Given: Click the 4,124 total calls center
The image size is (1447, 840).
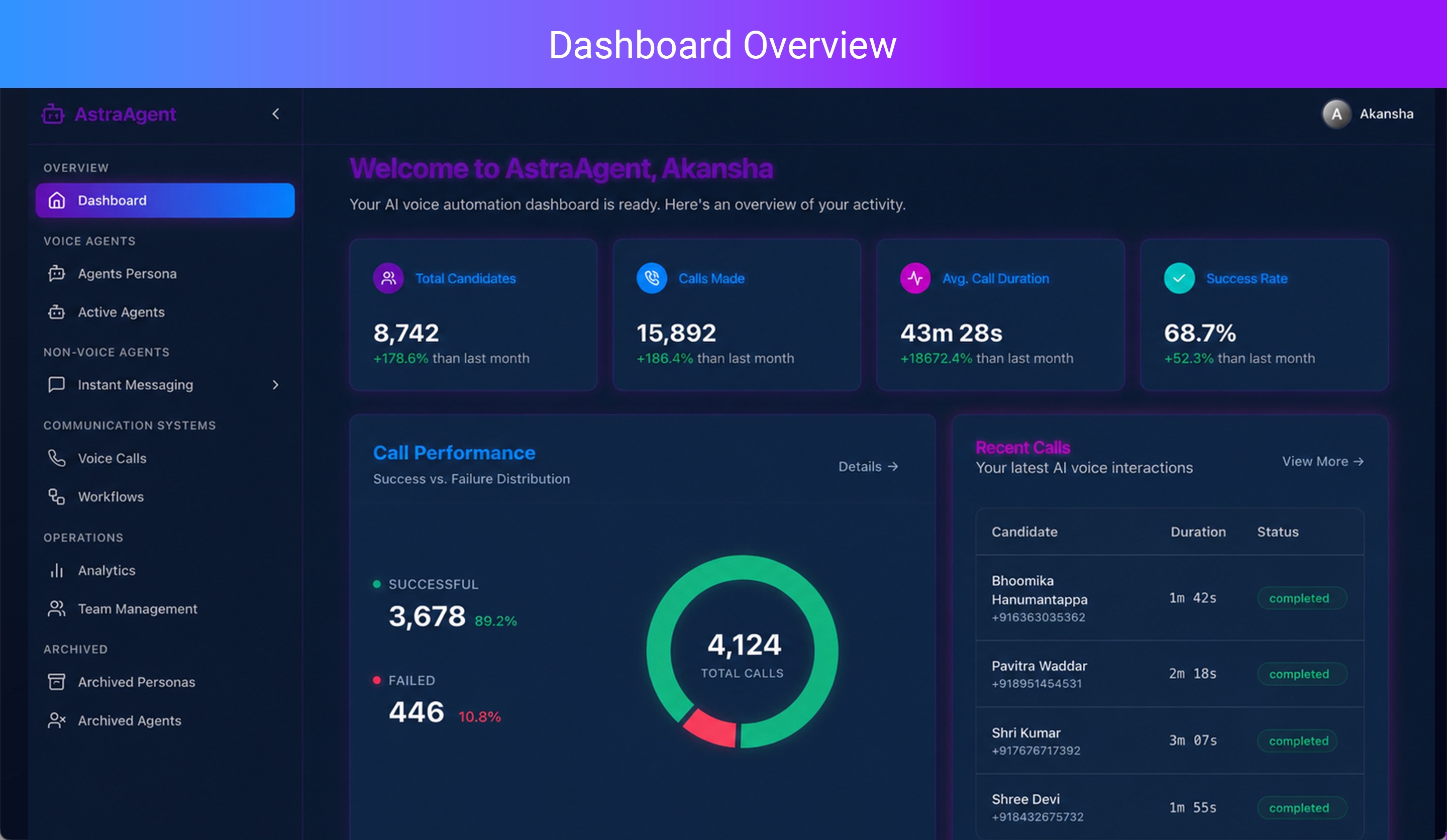Looking at the screenshot, I should click(744, 645).
